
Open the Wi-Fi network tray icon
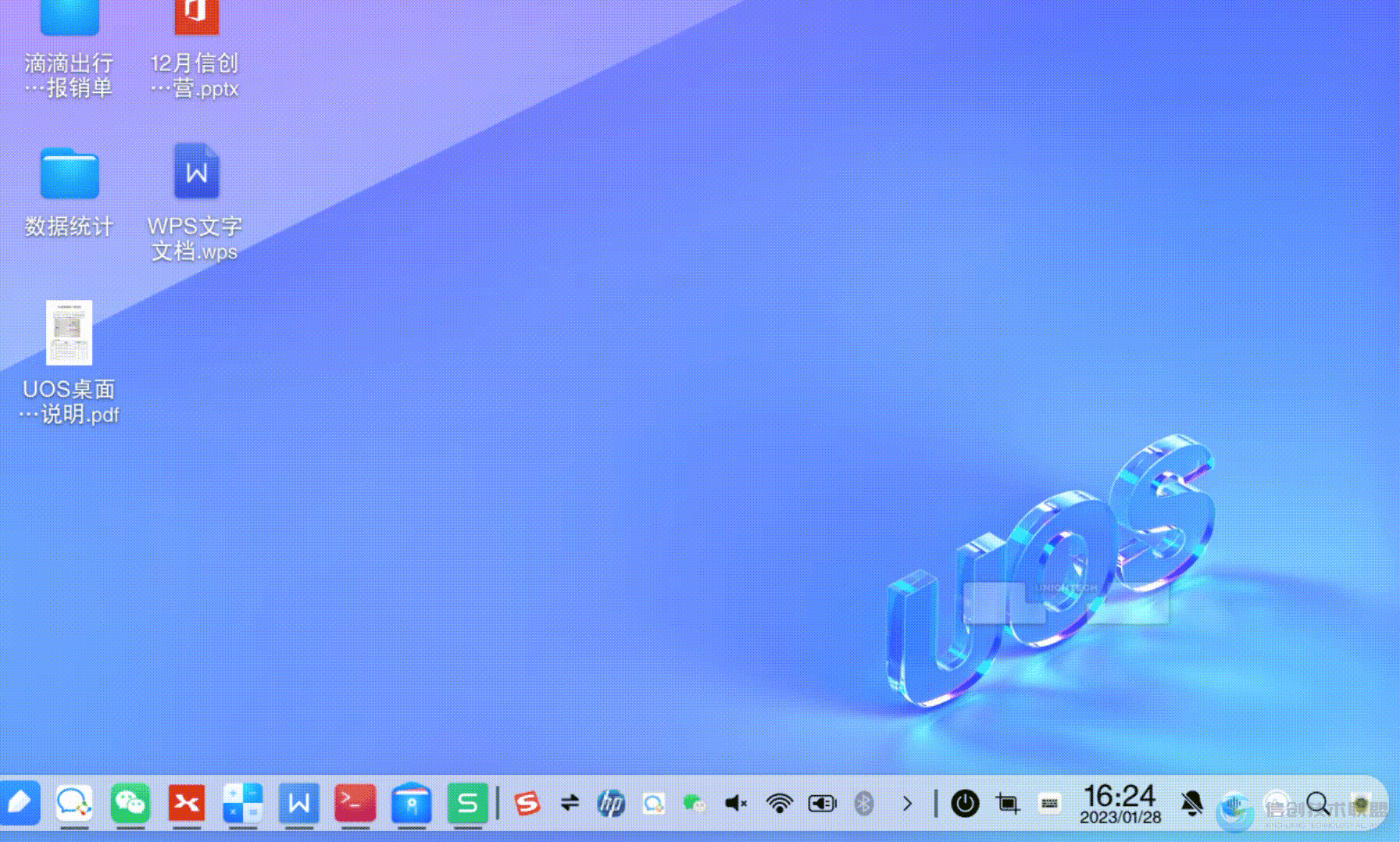(779, 803)
